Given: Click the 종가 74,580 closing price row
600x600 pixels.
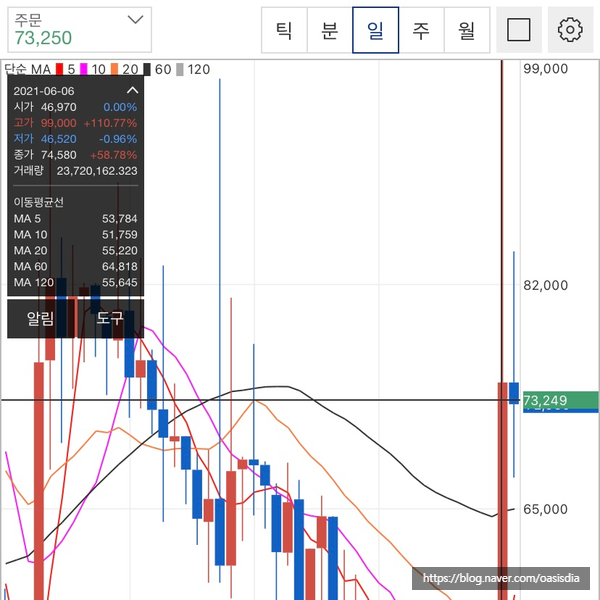Looking at the screenshot, I should tap(75, 155).
